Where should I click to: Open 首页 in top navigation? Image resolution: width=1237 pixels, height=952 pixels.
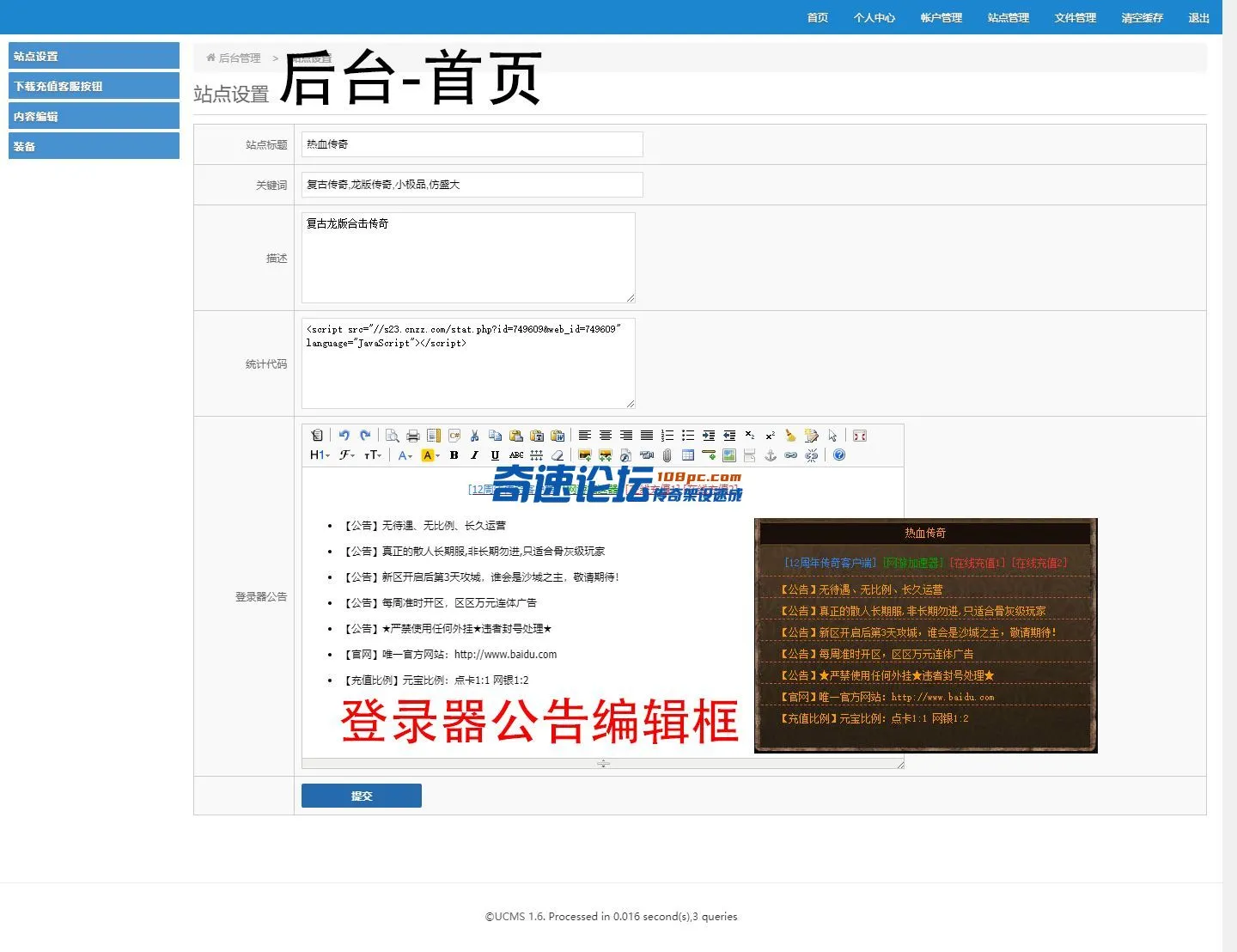pyautogui.click(x=818, y=18)
